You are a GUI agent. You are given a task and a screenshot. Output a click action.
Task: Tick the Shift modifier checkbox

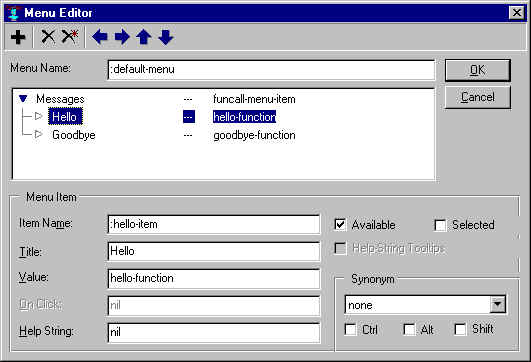point(460,329)
